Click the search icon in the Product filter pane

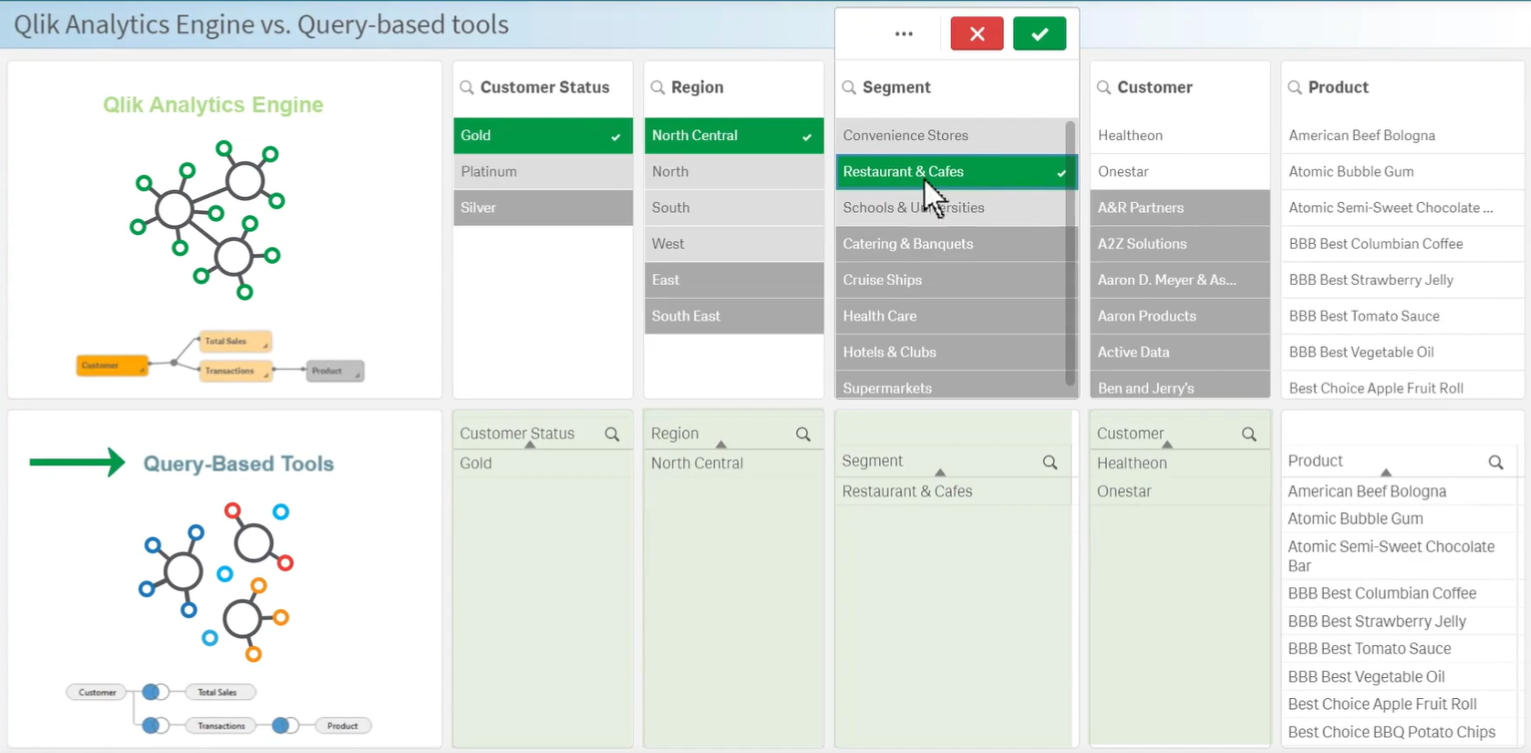[x=1296, y=88]
